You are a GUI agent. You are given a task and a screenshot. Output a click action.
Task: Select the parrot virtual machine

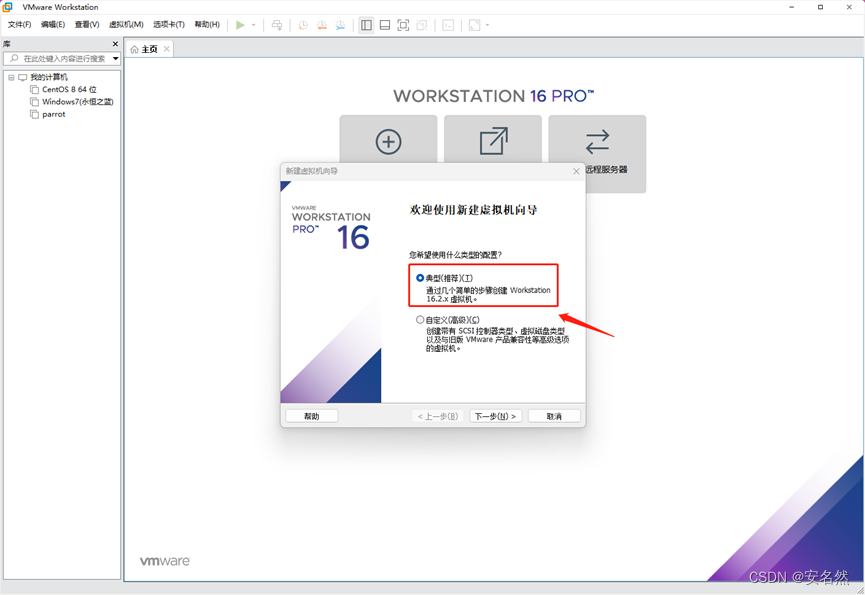tap(54, 114)
